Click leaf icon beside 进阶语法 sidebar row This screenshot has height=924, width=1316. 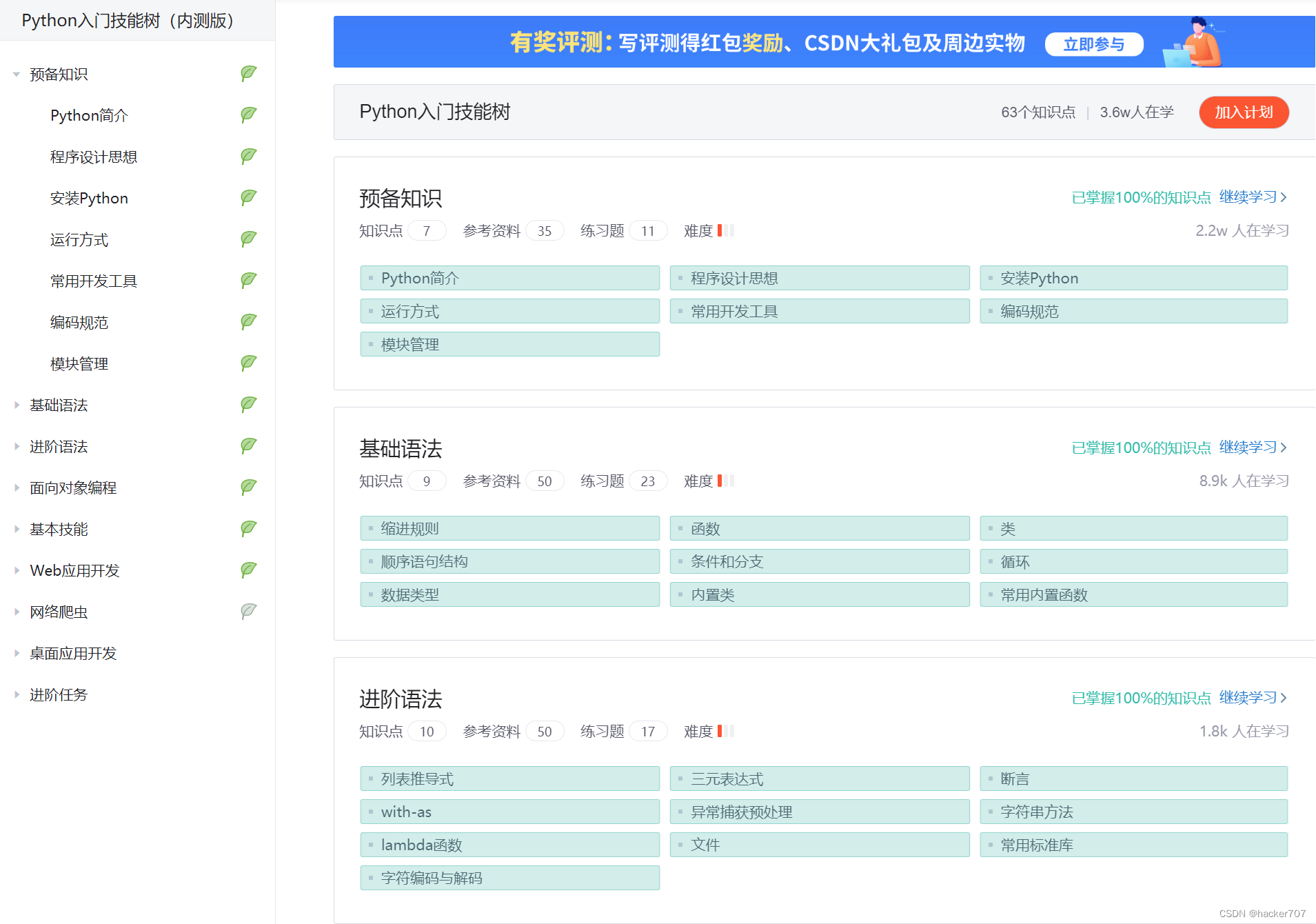pos(249,445)
